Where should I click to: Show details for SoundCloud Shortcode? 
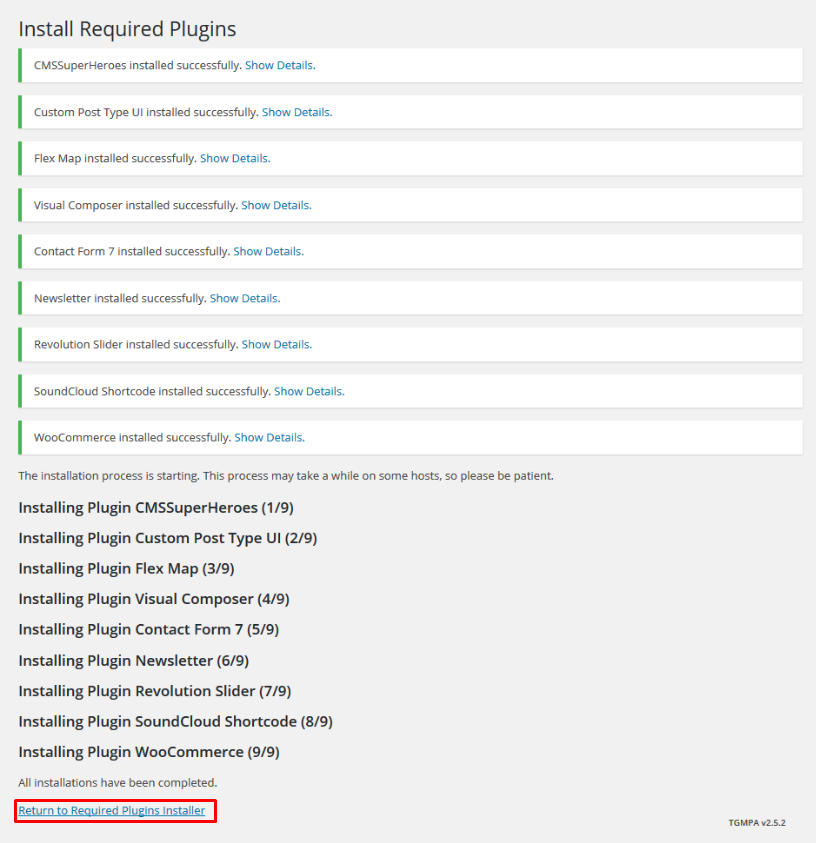pos(309,391)
